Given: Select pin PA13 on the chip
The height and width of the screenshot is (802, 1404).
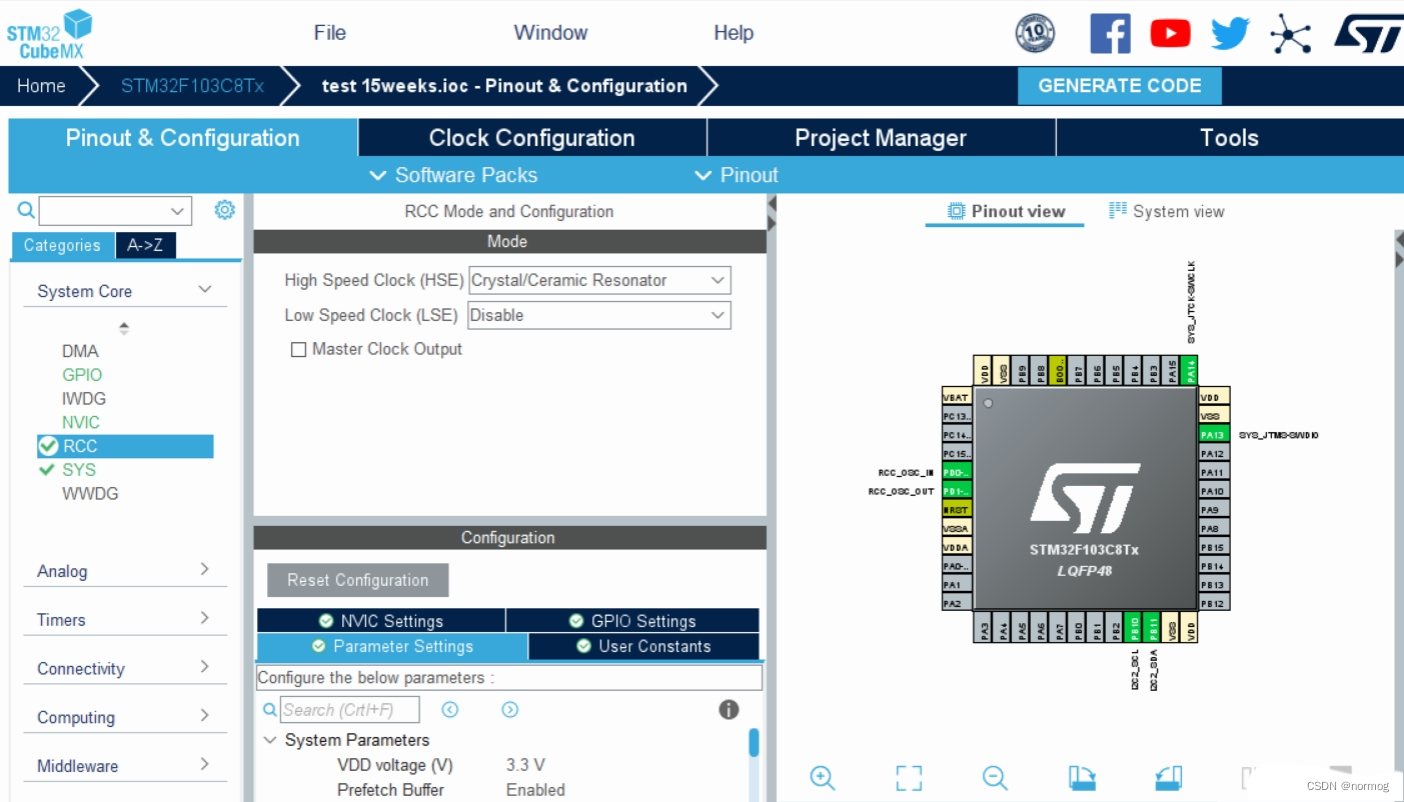Looking at the screenshot, I should click(1213, 435).
